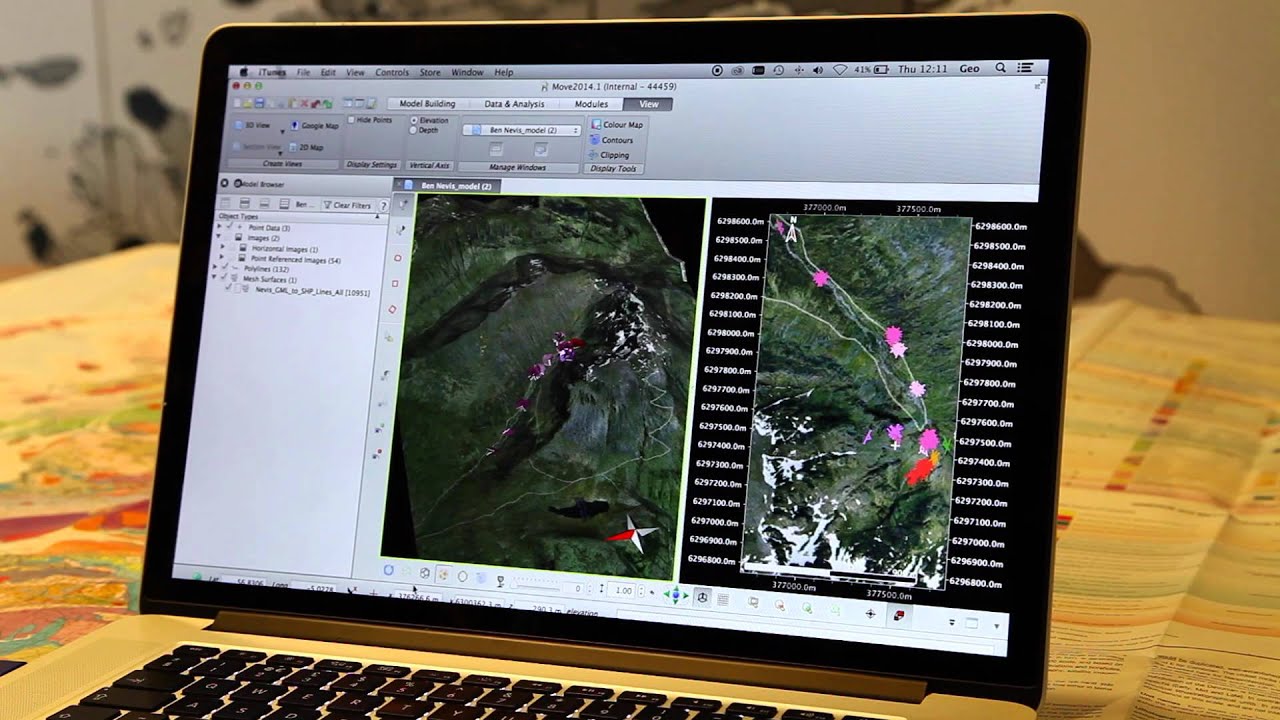
Task: Click the vertical exaggeration 1.00 field
Action: pos(623,591)
